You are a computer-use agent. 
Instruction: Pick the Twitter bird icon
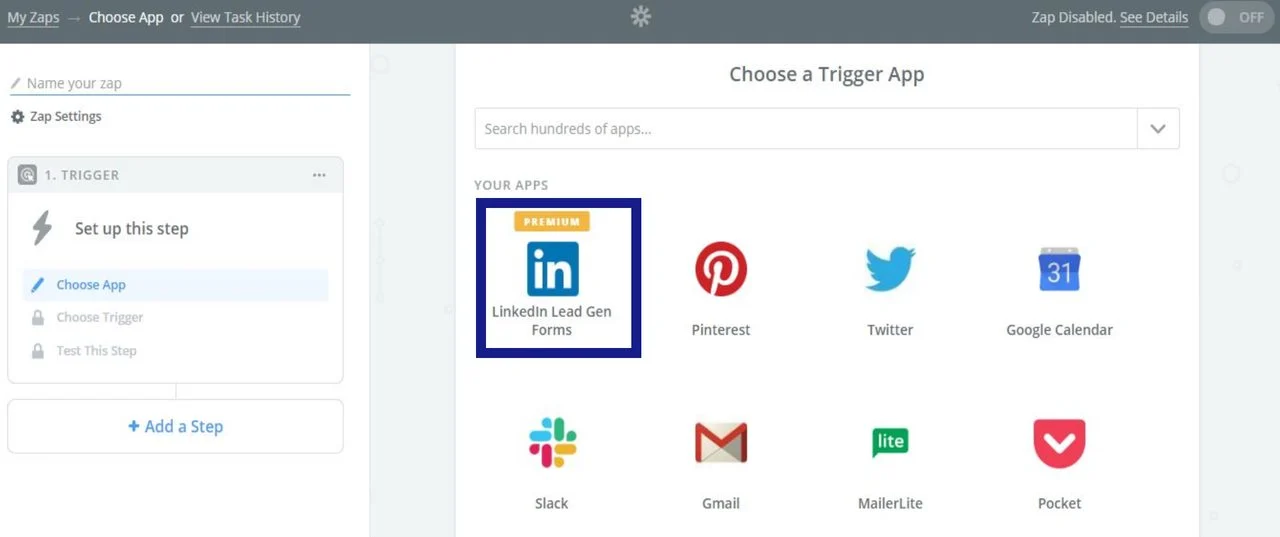click(890, 269)
